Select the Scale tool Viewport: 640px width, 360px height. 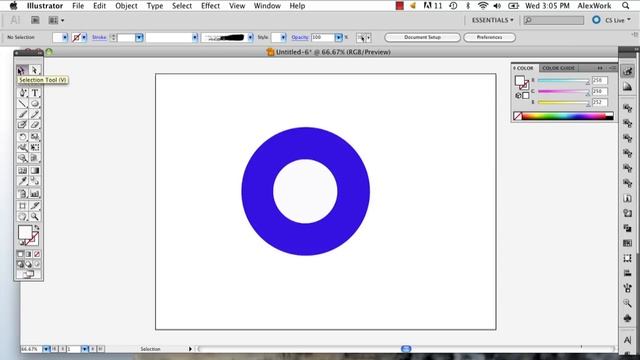click(x=35, y=137)
